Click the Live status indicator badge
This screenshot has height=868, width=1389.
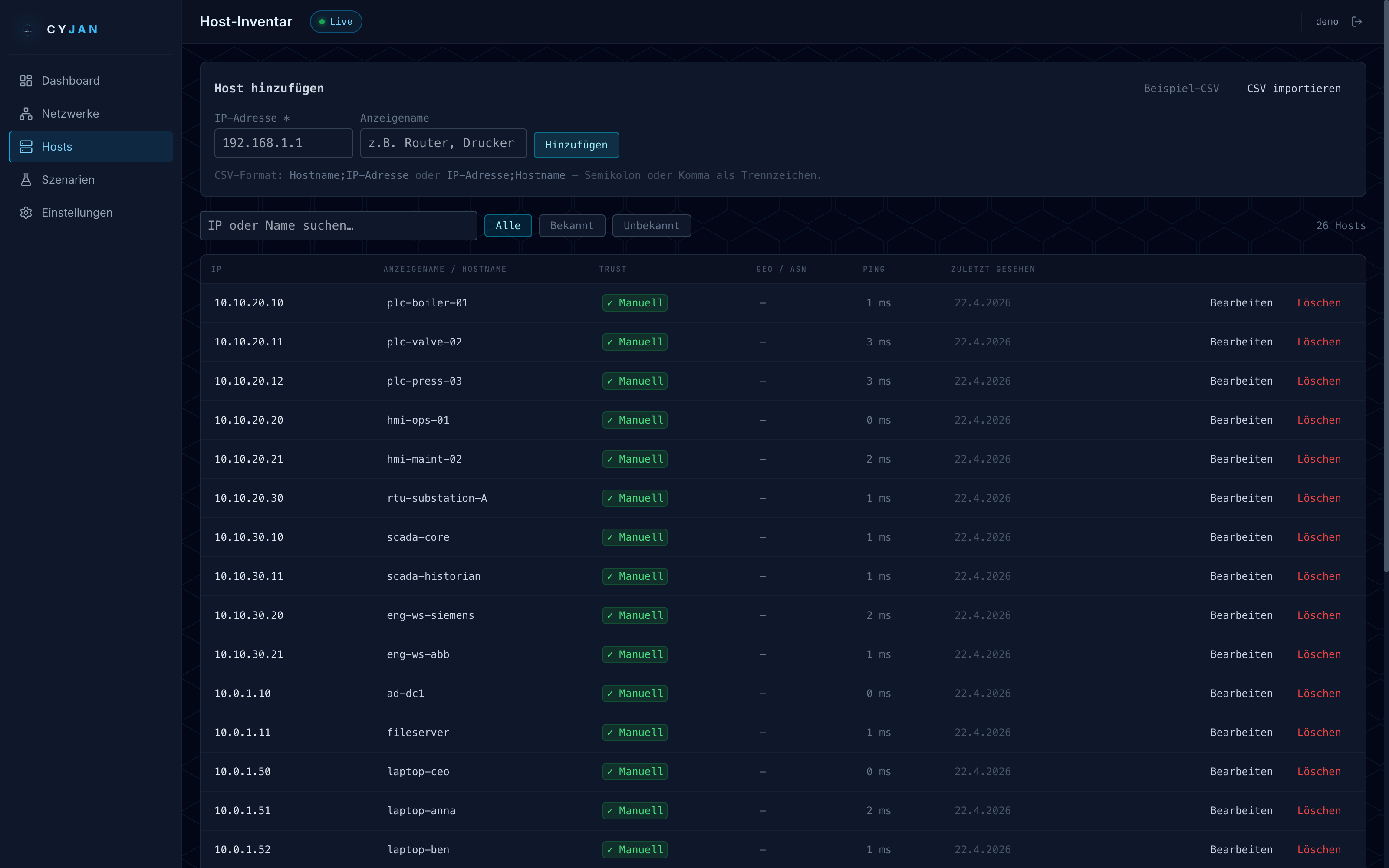(336, 21)
